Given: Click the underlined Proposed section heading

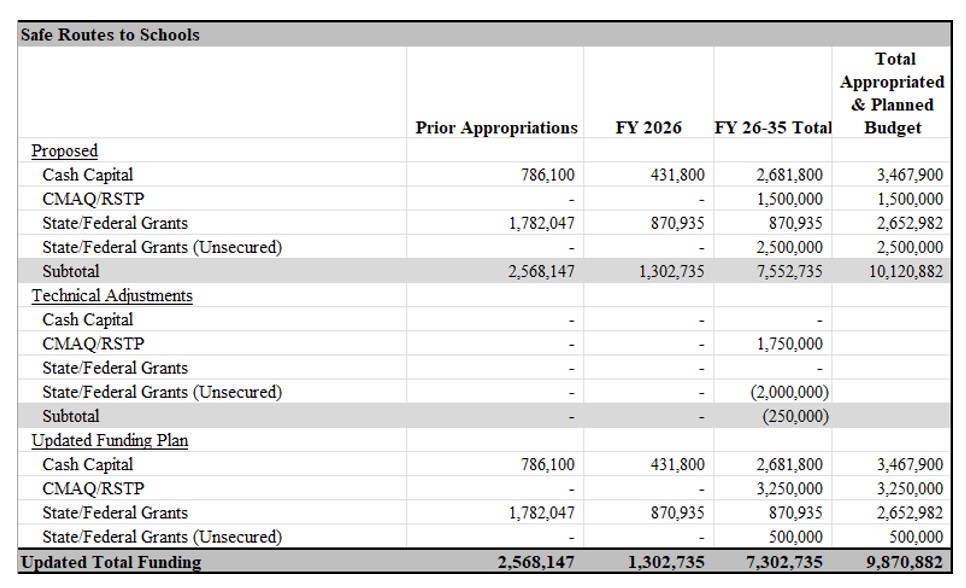Looking at the screenshot, I should [64, 151].
